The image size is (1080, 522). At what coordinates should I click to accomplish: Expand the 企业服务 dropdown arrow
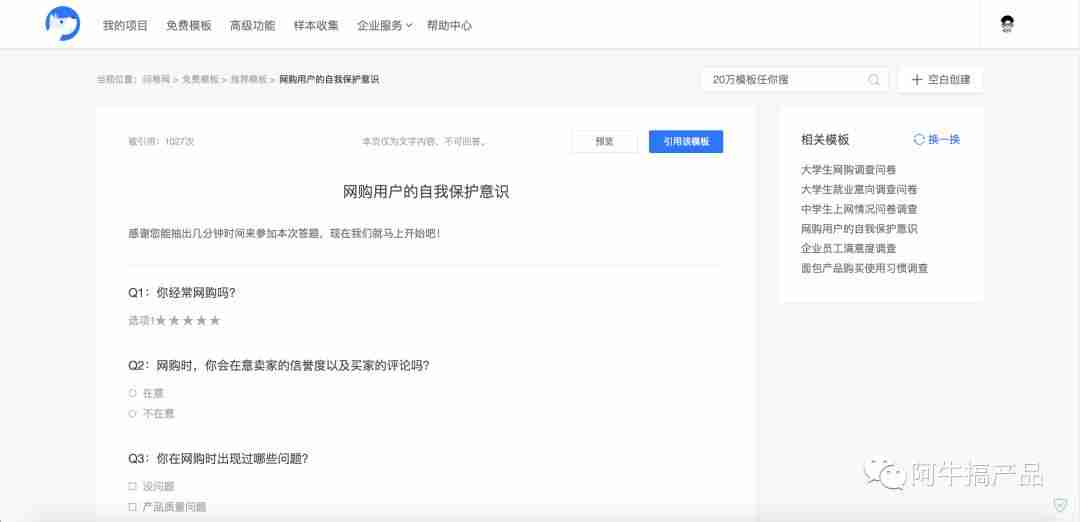tap(409, 26)
